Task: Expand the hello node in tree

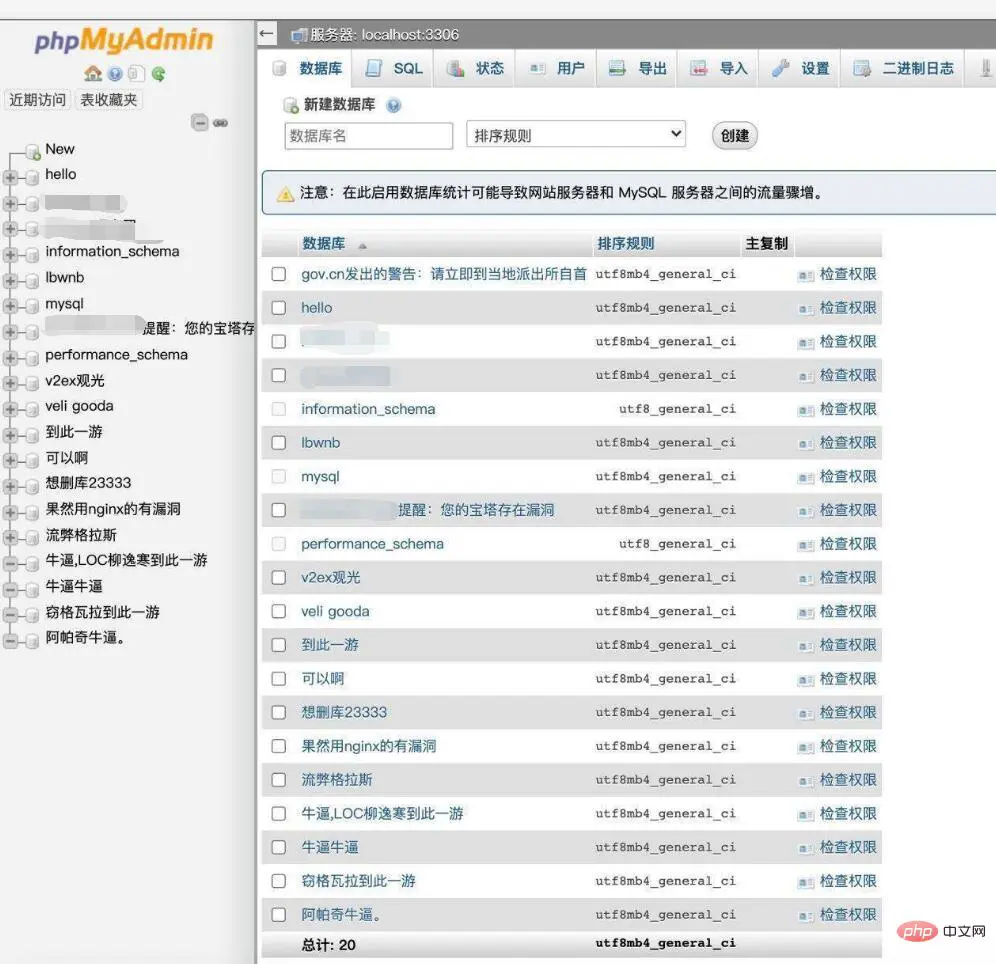Action: 10,177
